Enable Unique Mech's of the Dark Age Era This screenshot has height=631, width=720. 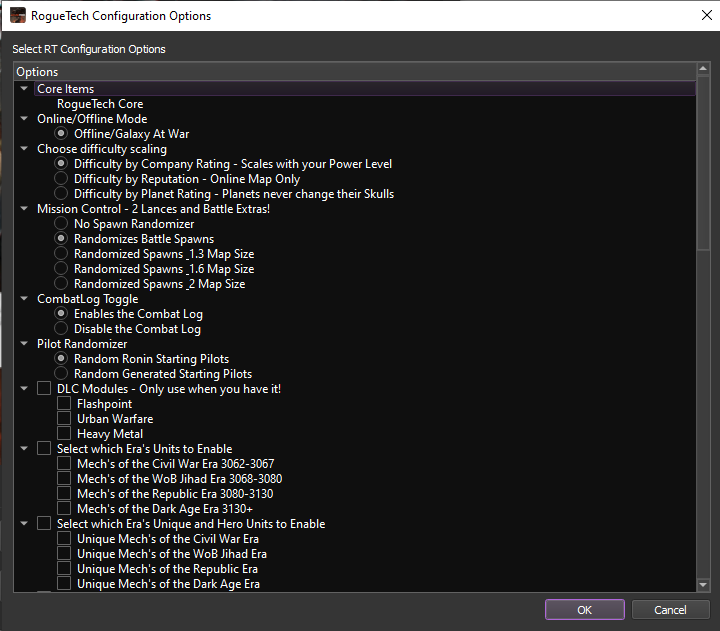pyautogui.click(x=64, y=583)
